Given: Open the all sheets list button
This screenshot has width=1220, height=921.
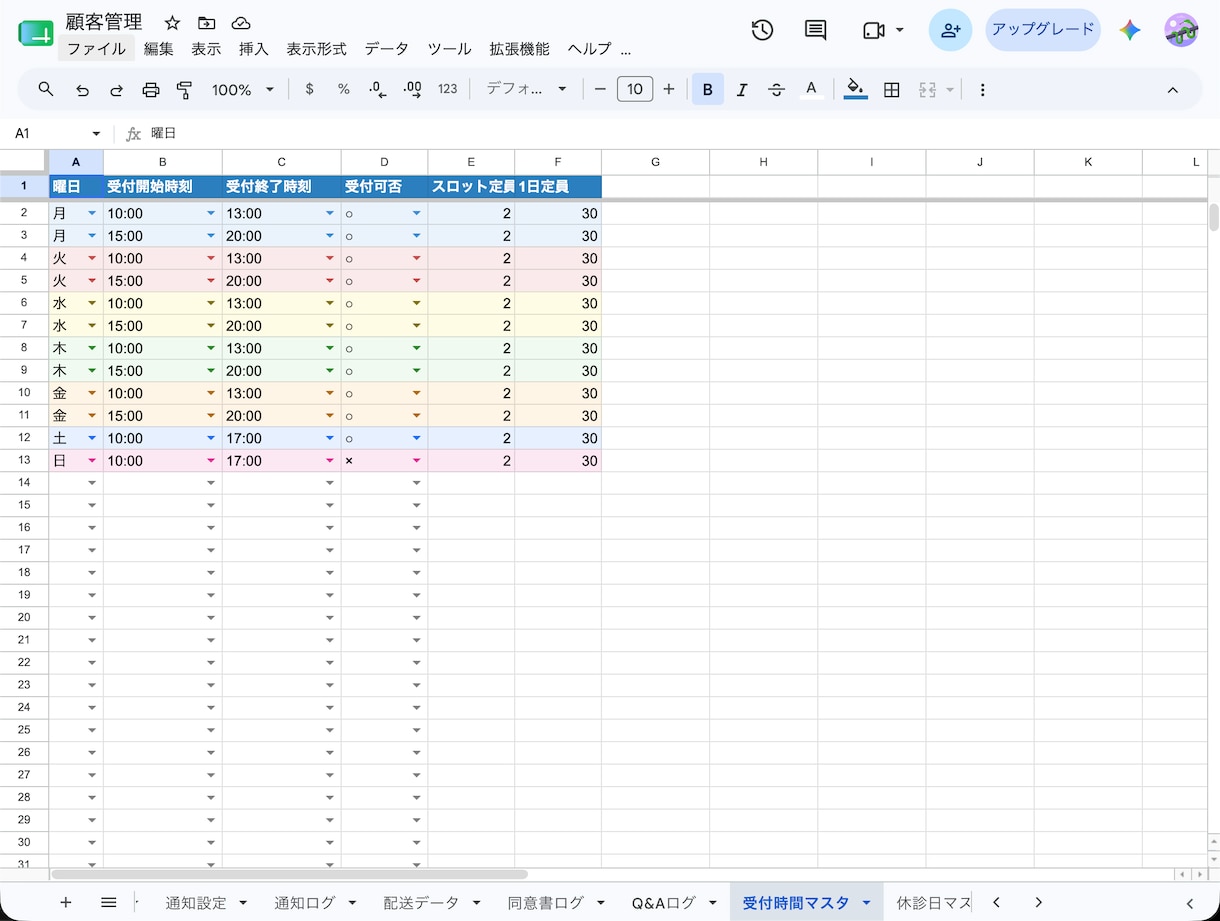Looking at the screenshot, I should pyautogui.click(x=109, y=902).
